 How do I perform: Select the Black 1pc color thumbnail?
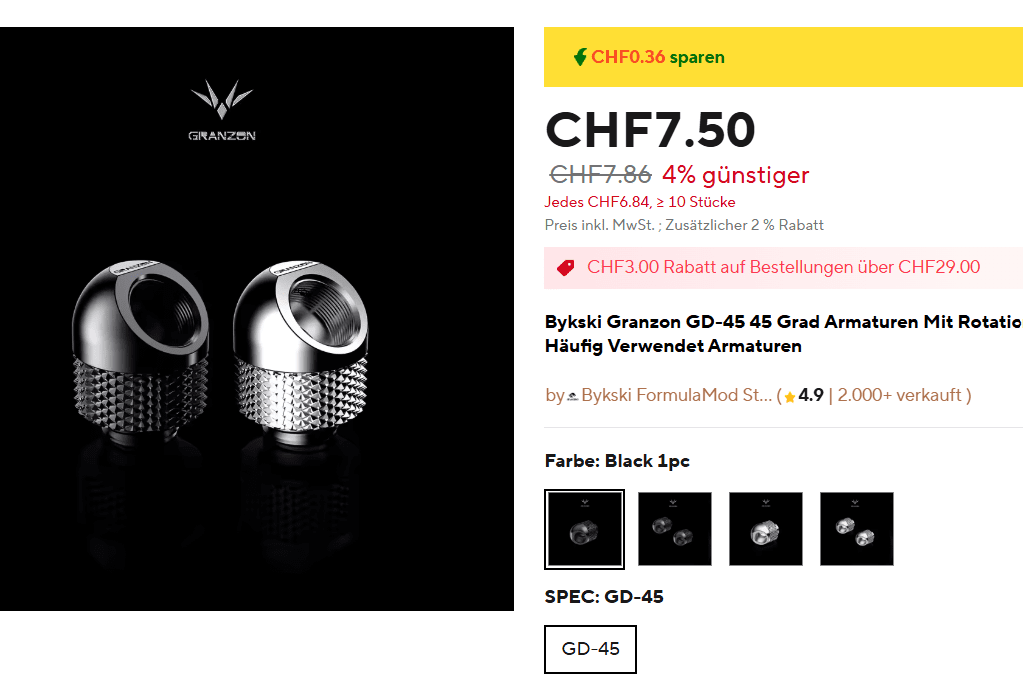(585, 529)
